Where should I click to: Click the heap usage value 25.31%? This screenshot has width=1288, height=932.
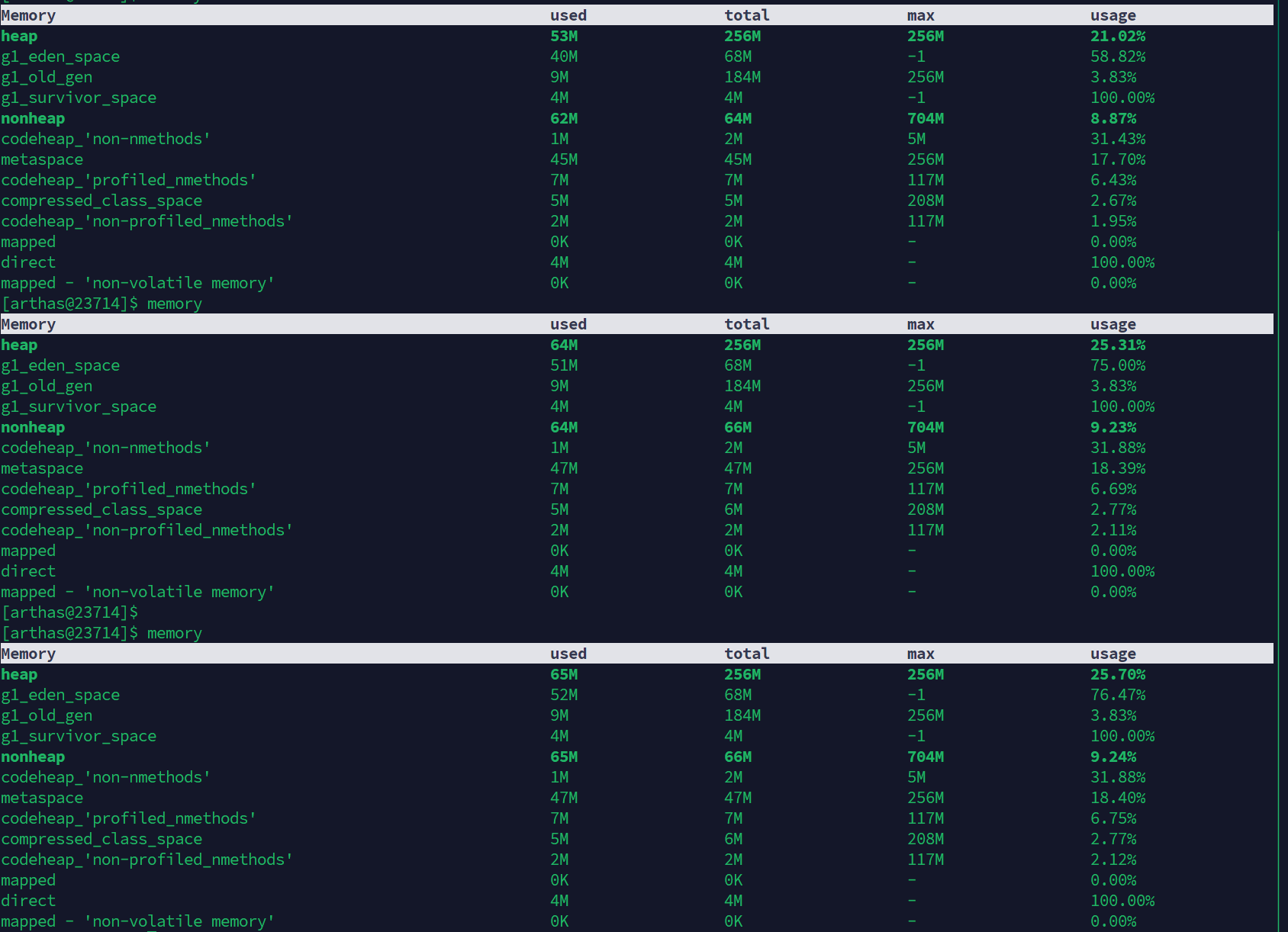pyautogui.click(x=1117, y=345)
